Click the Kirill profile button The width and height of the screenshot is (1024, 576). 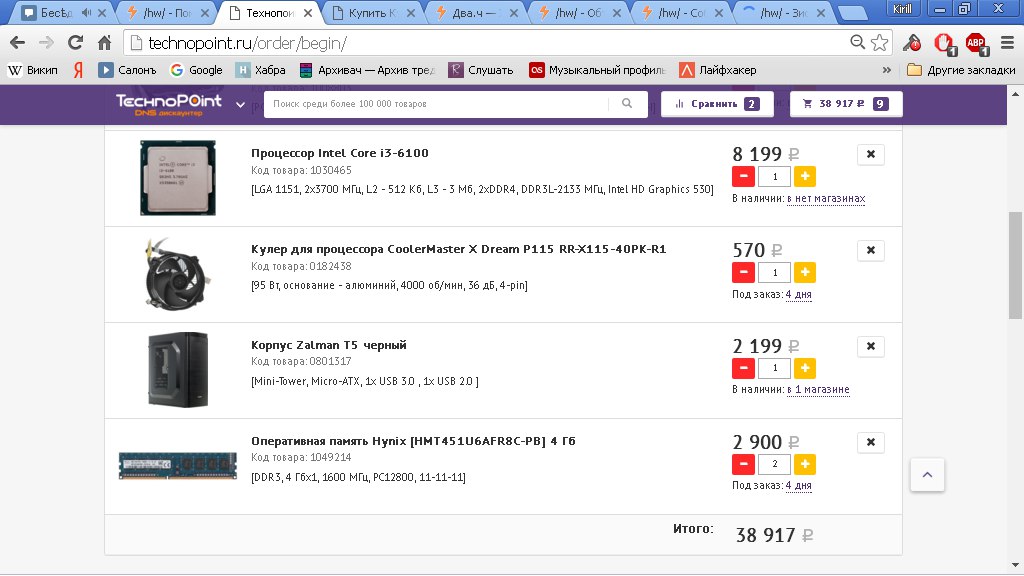tap(903, 8)
